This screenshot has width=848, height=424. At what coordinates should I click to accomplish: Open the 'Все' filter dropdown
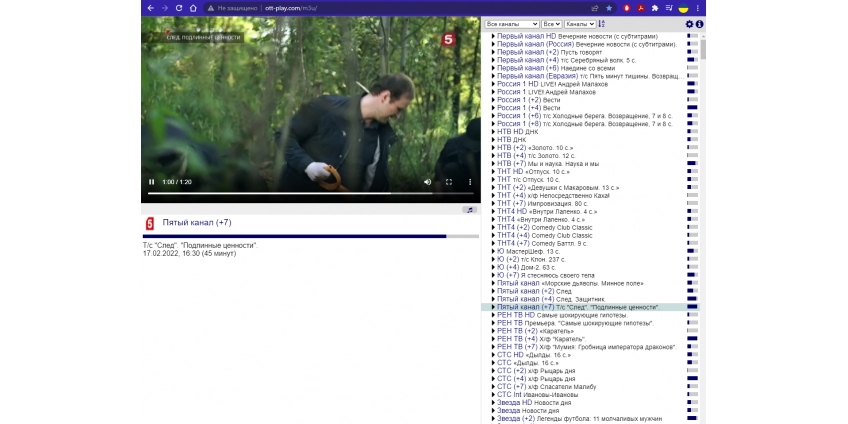coord(552,24)
